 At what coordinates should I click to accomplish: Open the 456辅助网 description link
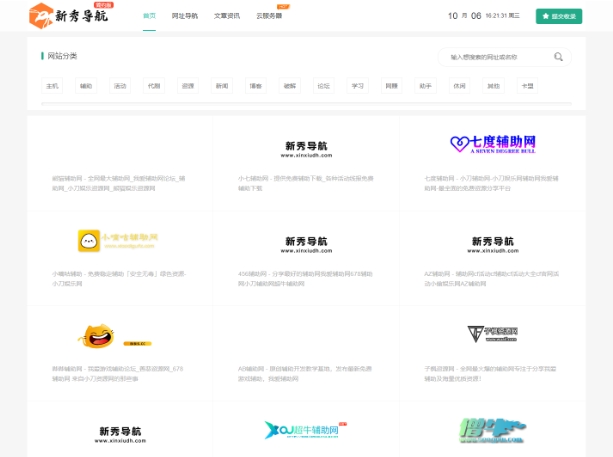click(x=305, y=279)
